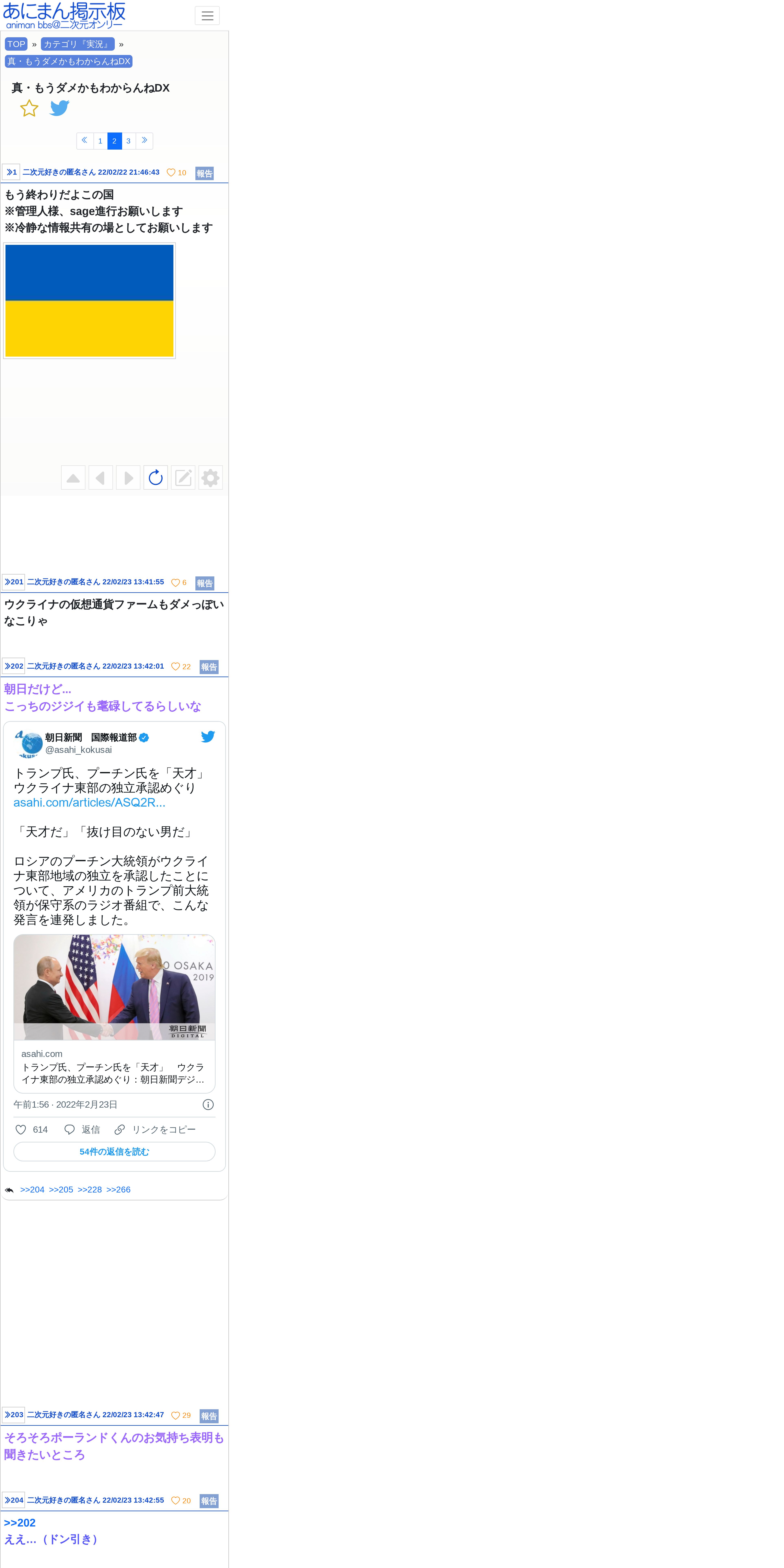Share thread via Twitter bird icon

(60, 108)
